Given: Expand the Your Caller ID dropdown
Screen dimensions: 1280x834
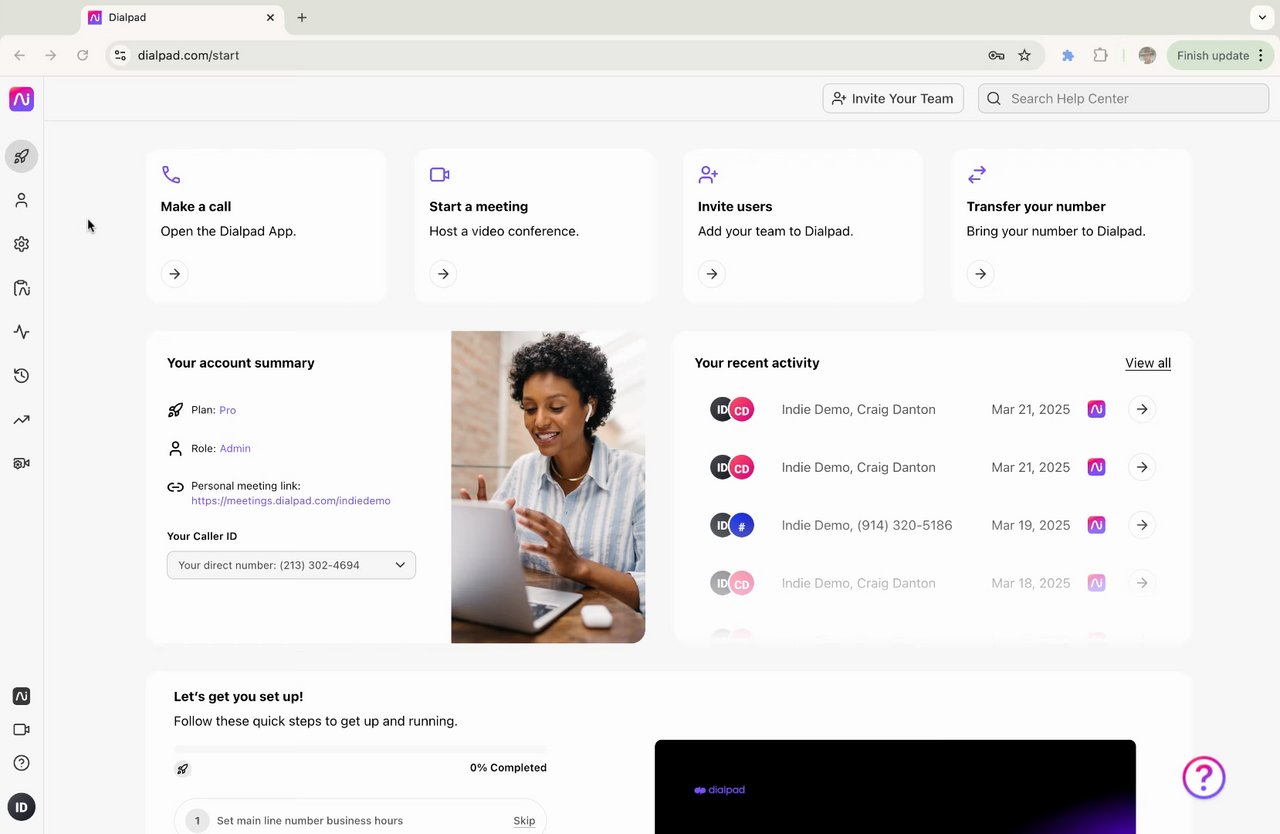Looking at the screenshot, I should 291,565.
